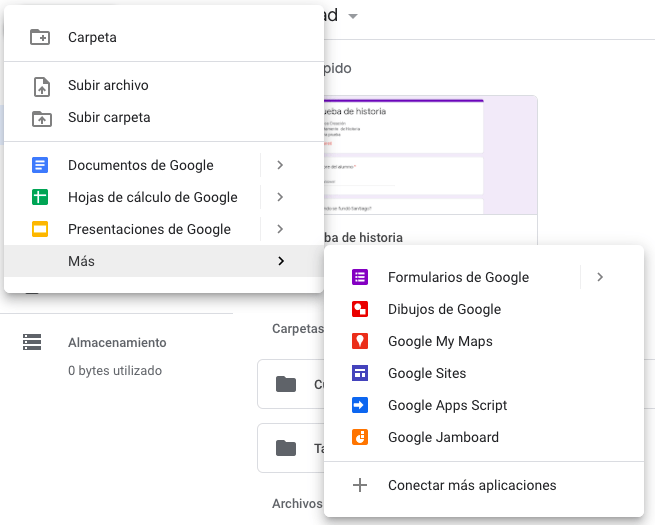Click the green Hojas de cálculo icon
Screen dimensions: 655x525
tap(40, 197)
